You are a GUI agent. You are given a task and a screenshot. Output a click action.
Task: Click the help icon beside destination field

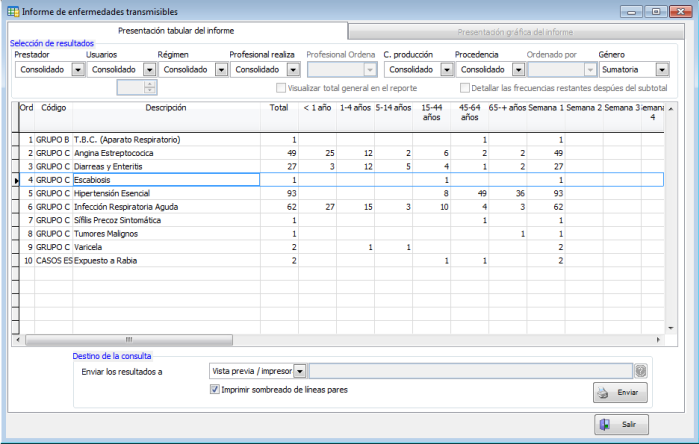[641, 371]
